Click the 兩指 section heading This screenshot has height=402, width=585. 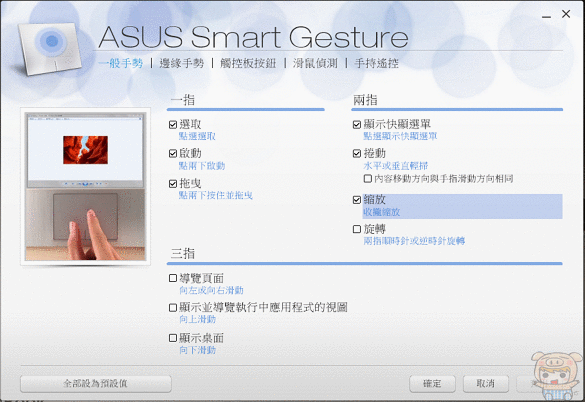[366, 100]
